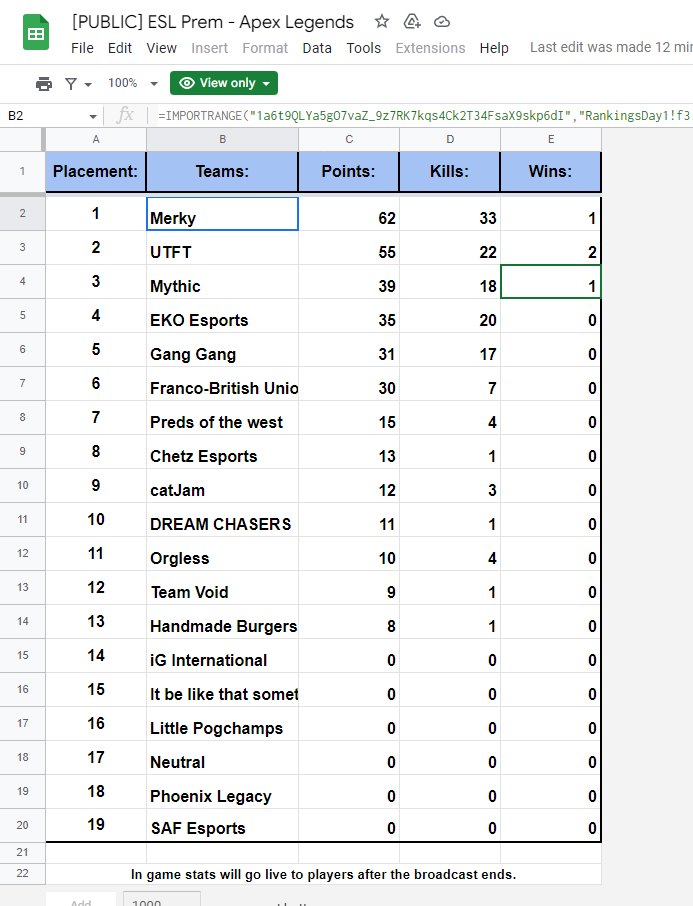Select column D header
The width and height of the screenshot is (693, 906).
coord(450,139)
